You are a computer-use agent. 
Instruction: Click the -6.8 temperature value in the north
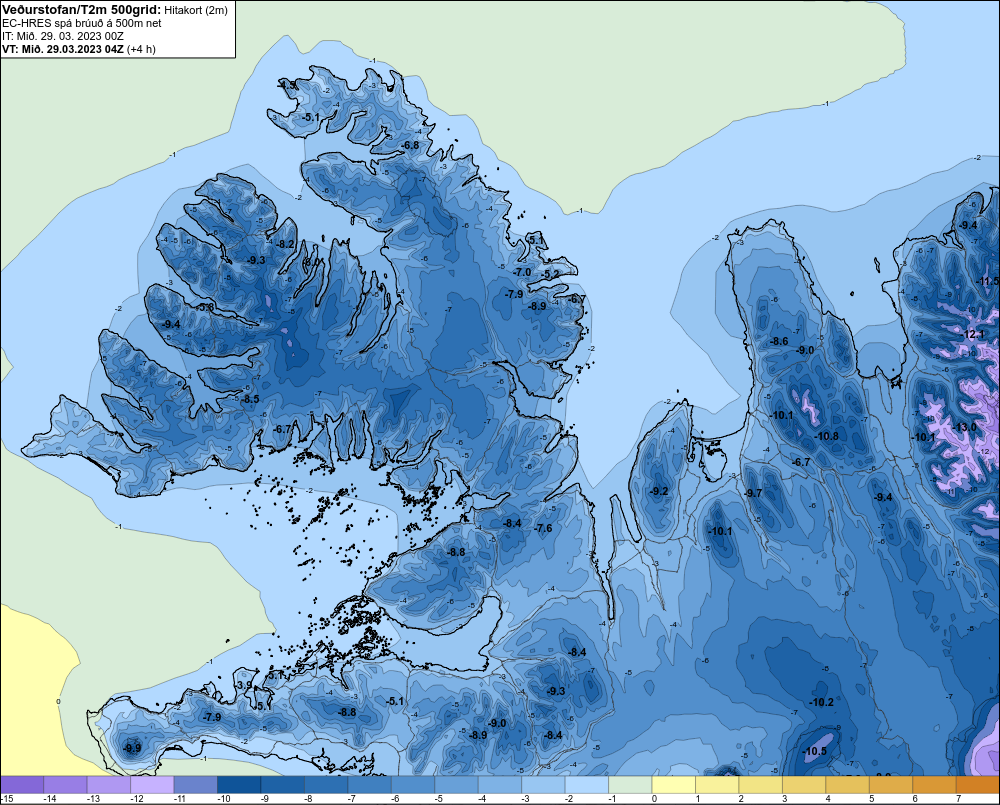click(x=411, y=145)
